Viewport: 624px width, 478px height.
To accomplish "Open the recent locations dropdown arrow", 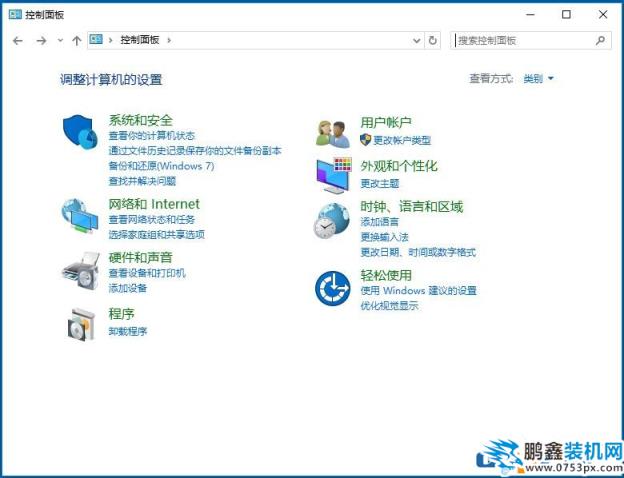I will [x=60, y=40].
